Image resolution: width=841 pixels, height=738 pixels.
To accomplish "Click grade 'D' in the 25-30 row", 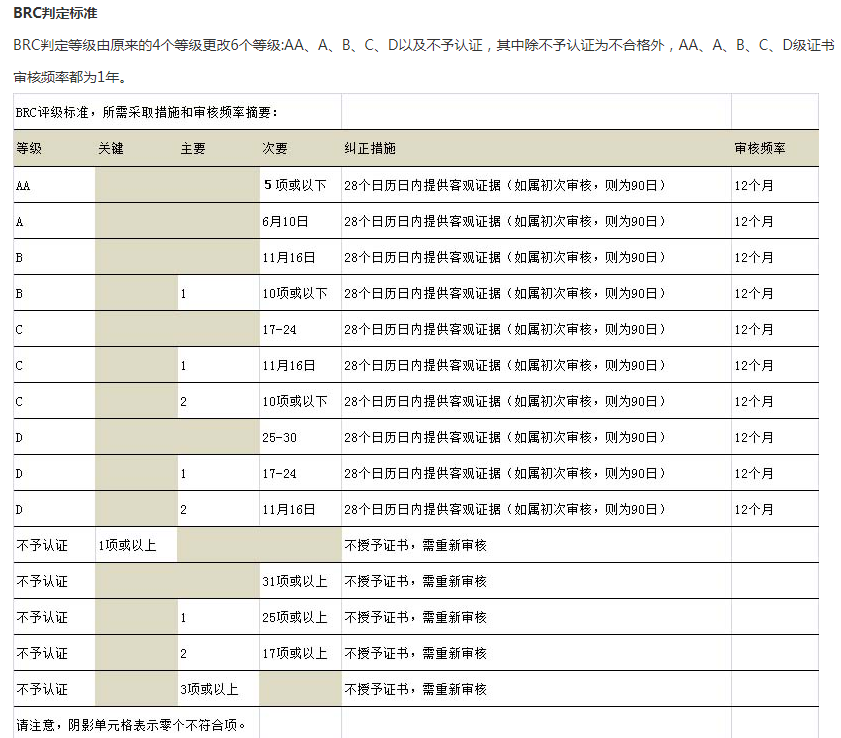I will (19, 438).
